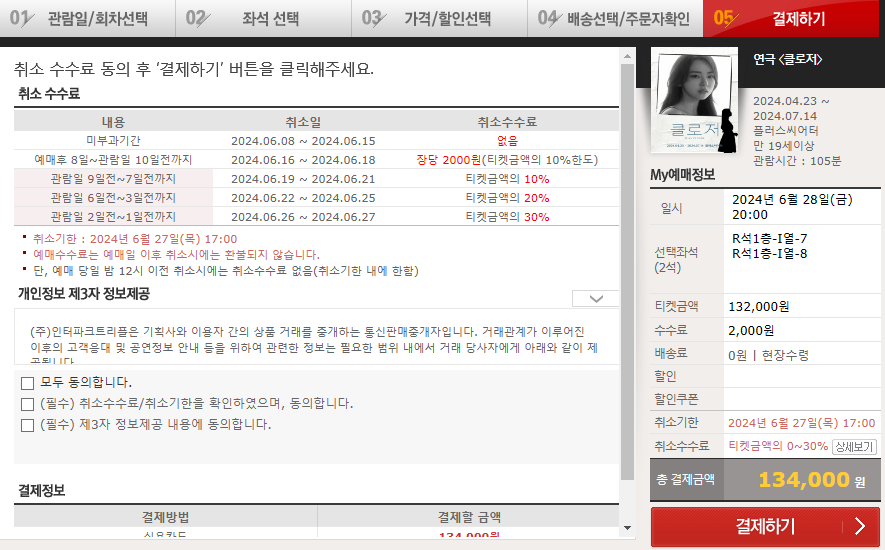Click the 취소기한 value in My예매정보
885x550 pixels.
pos(801,423)
